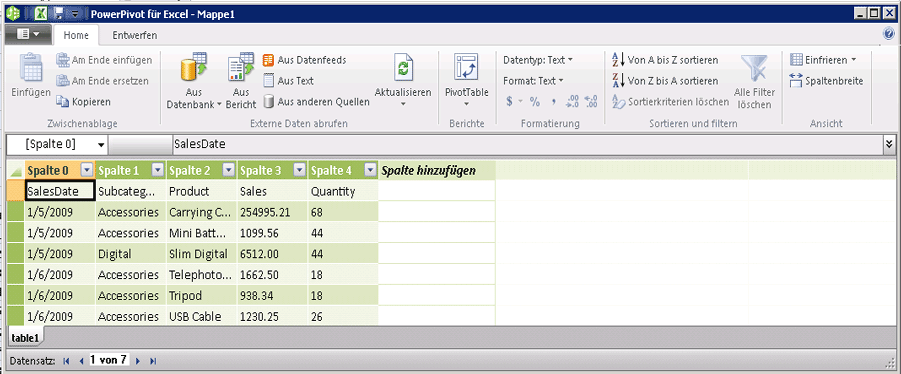This screenshot has width=901, height=374.
Task: Open Spalte 1 filter dropdown
Action: click(157, 170)
